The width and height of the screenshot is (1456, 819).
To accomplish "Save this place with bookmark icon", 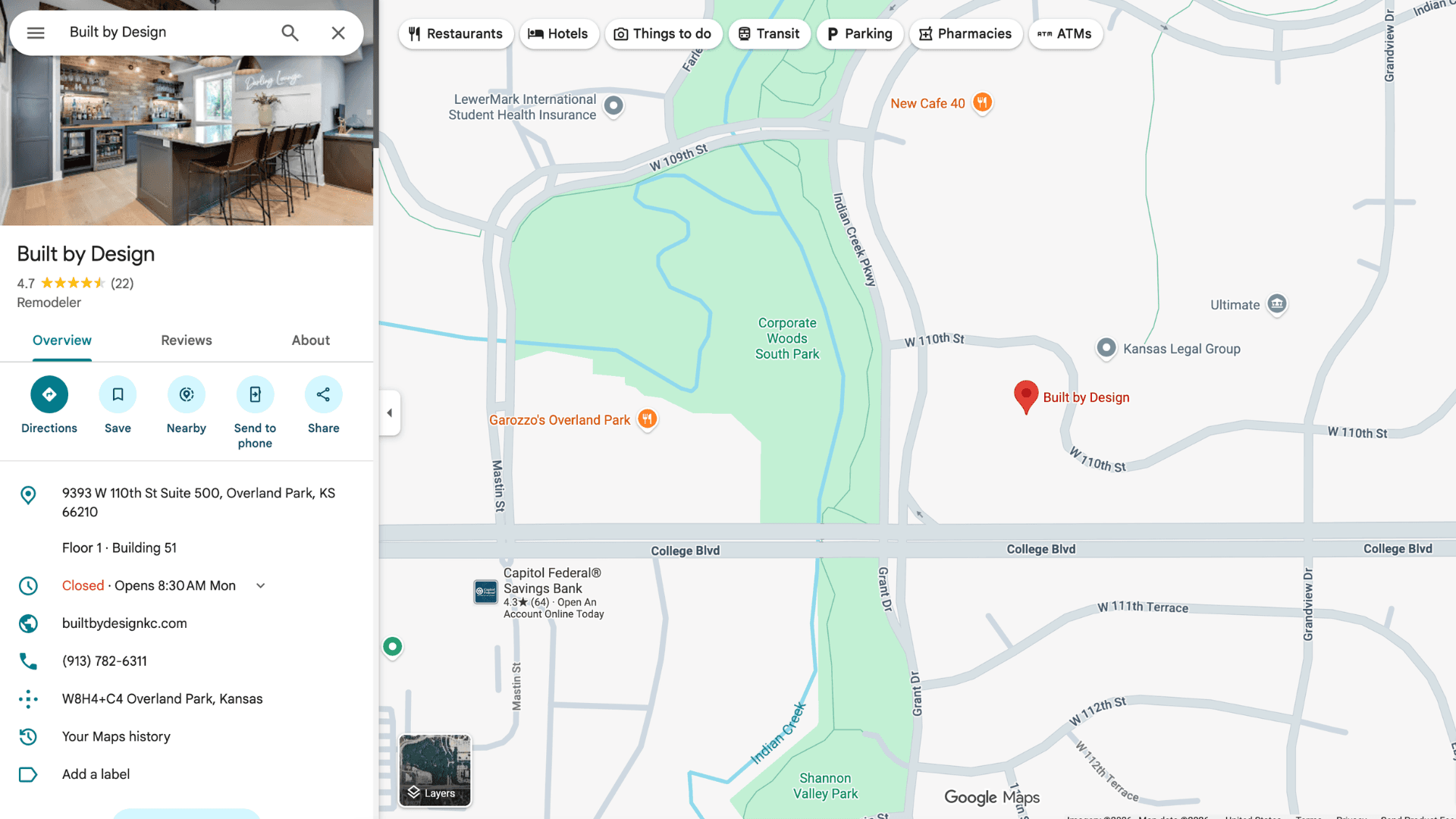I will coord(118,394).
